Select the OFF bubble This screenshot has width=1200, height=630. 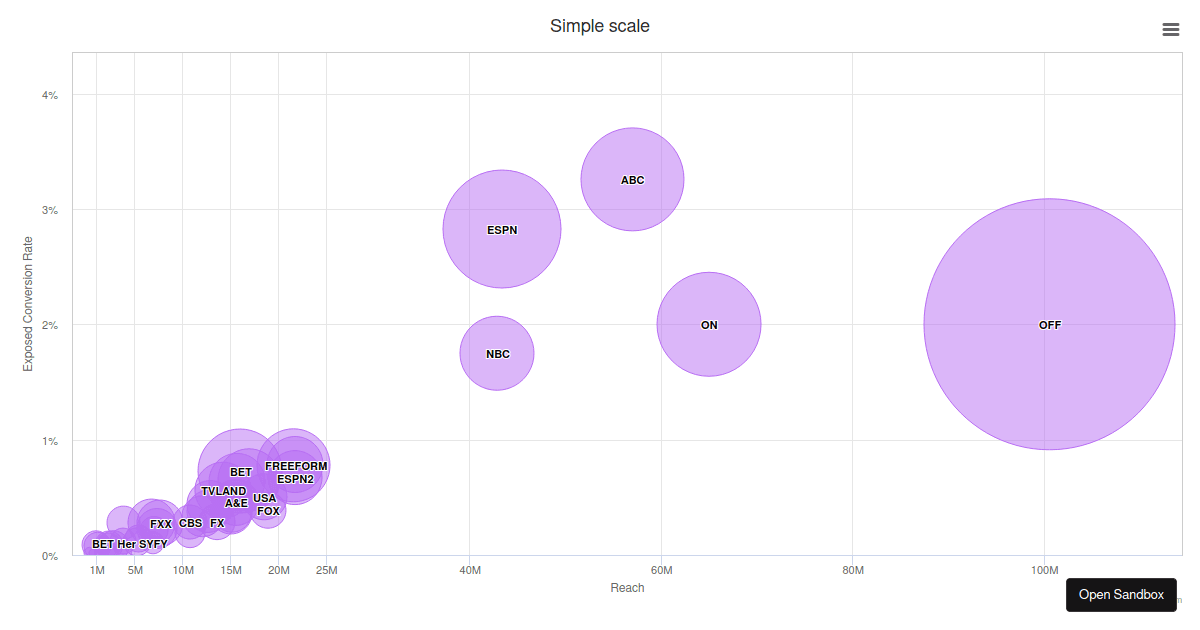(x=1049, y=325)
